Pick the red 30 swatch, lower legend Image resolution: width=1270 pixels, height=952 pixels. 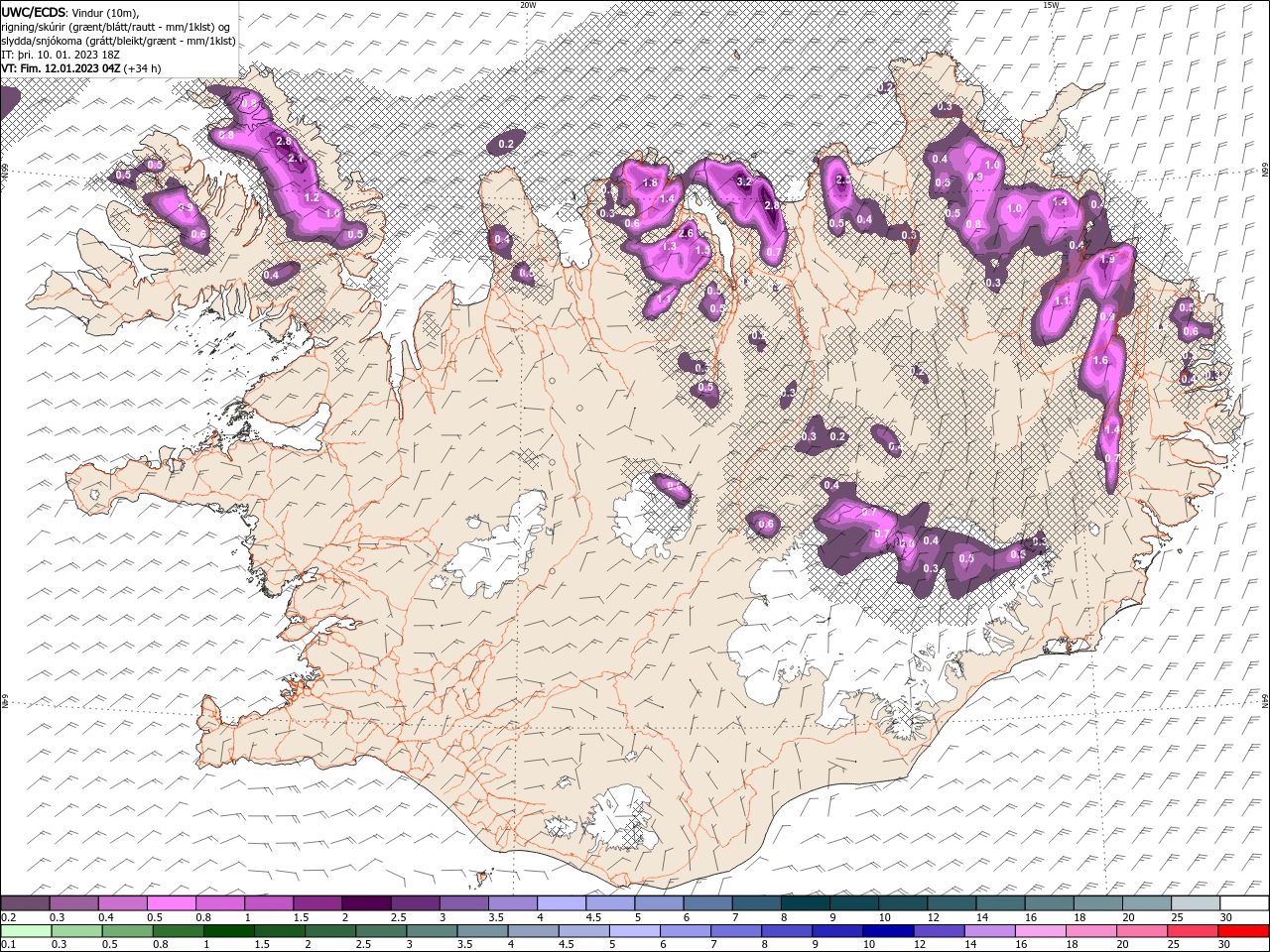pyautogui.click(x=1244, y=931)
